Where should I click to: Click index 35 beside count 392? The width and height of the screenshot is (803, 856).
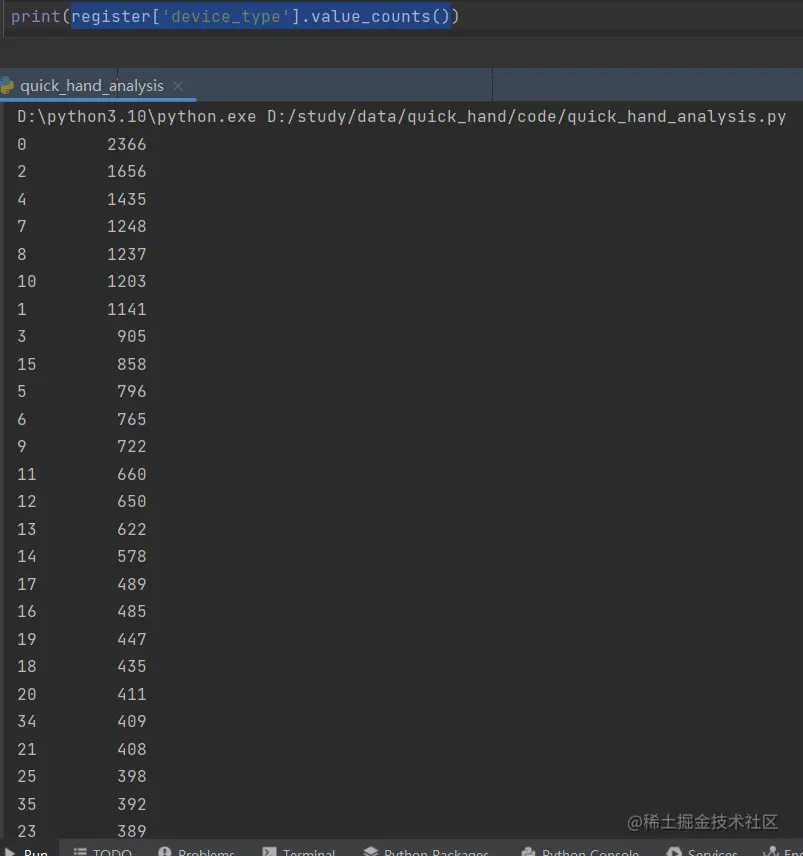click(x=27, y=804)
